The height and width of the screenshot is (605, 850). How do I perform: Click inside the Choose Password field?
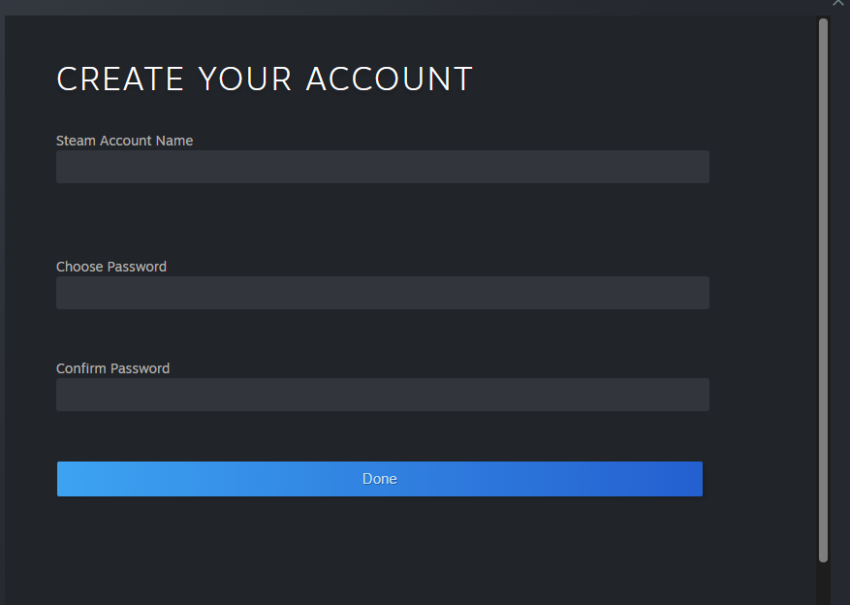[x=382, y=293]
